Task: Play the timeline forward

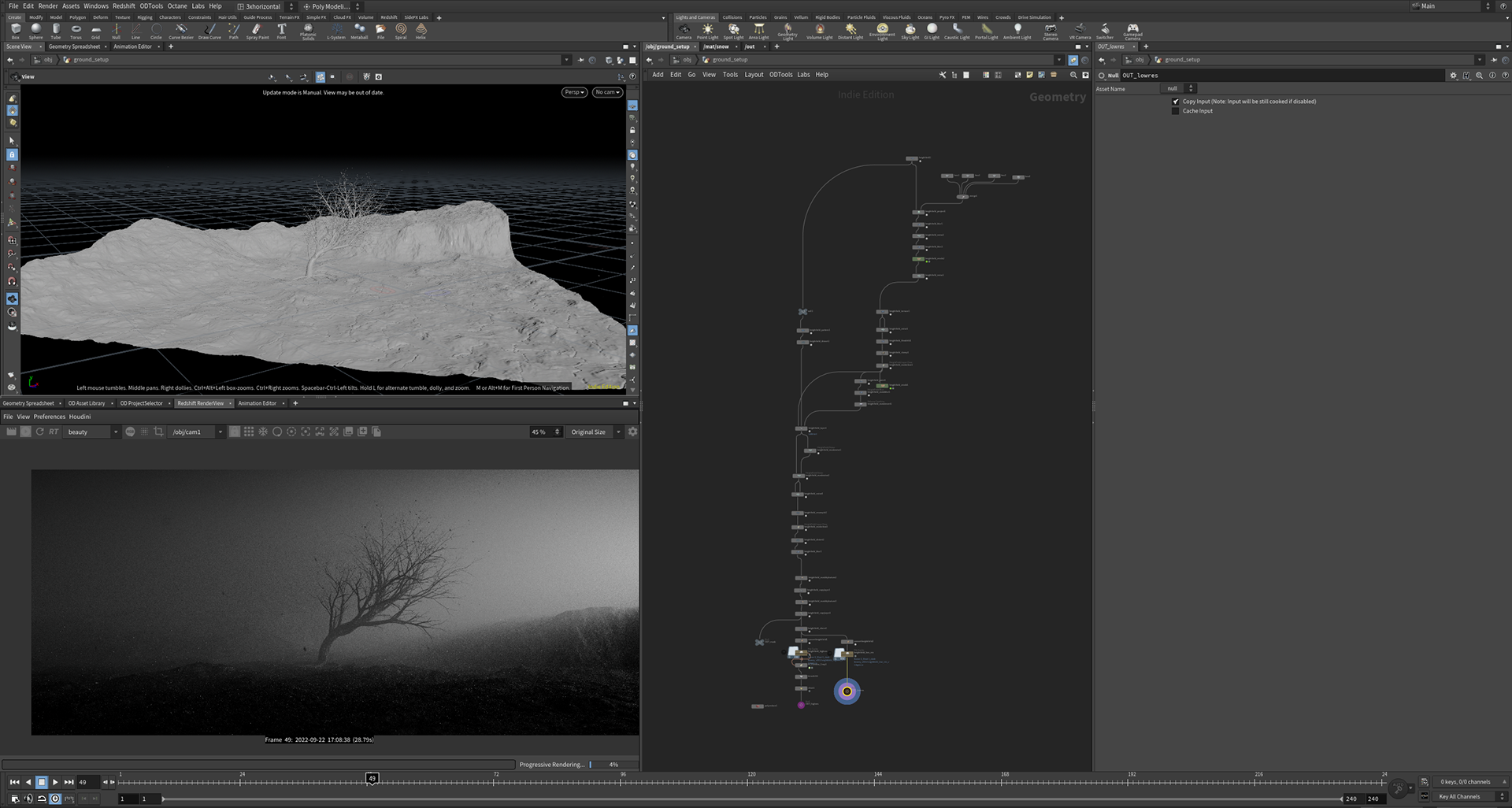Action: 55,782
